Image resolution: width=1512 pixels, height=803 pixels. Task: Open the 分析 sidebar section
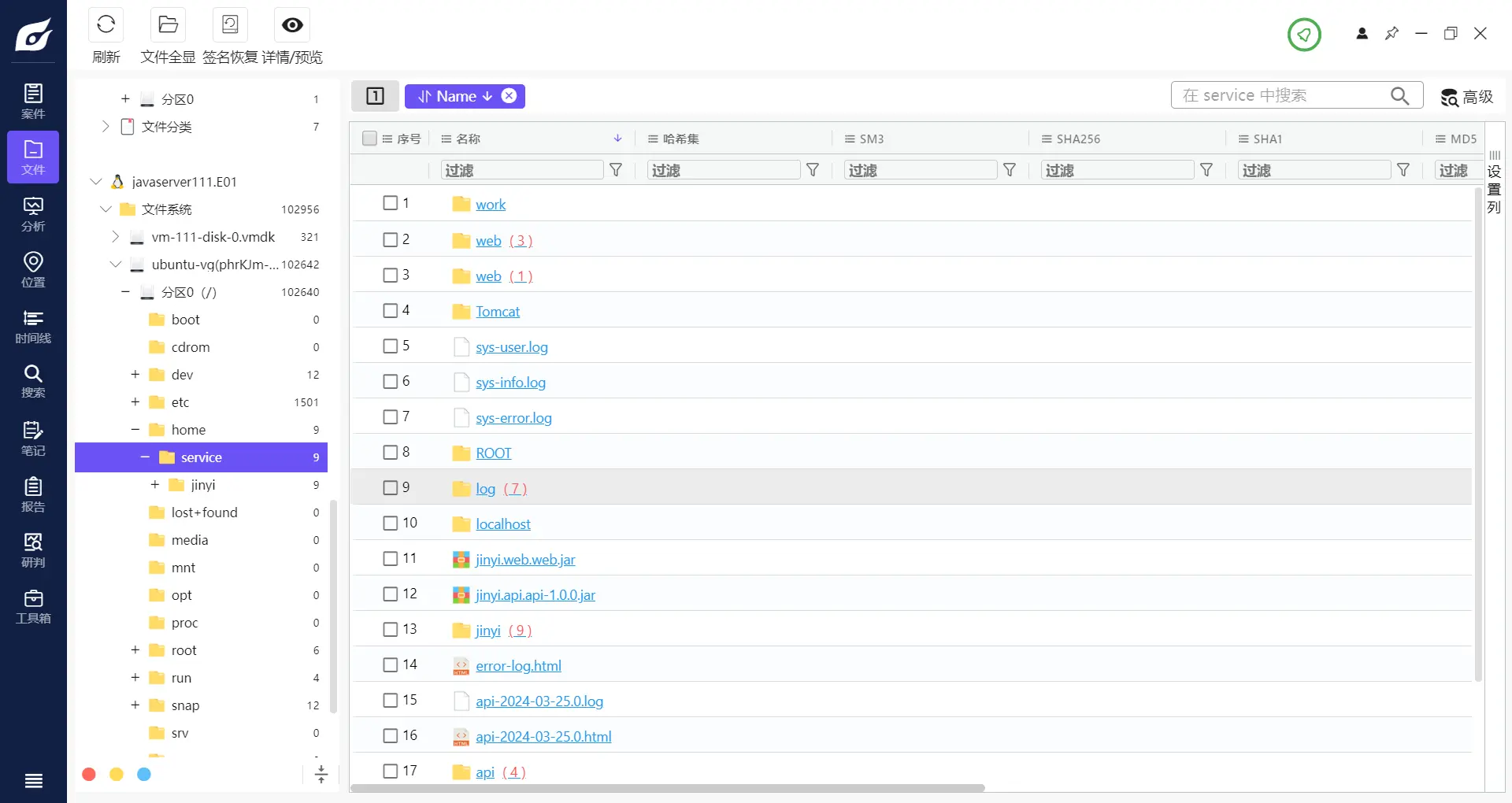33,214
